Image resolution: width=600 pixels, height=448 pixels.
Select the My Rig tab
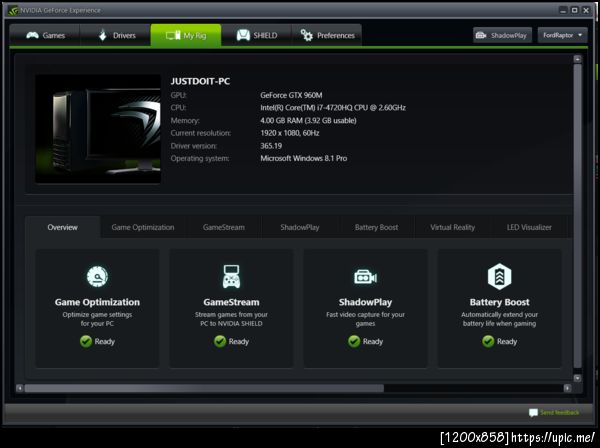click(x=186, y=36)
